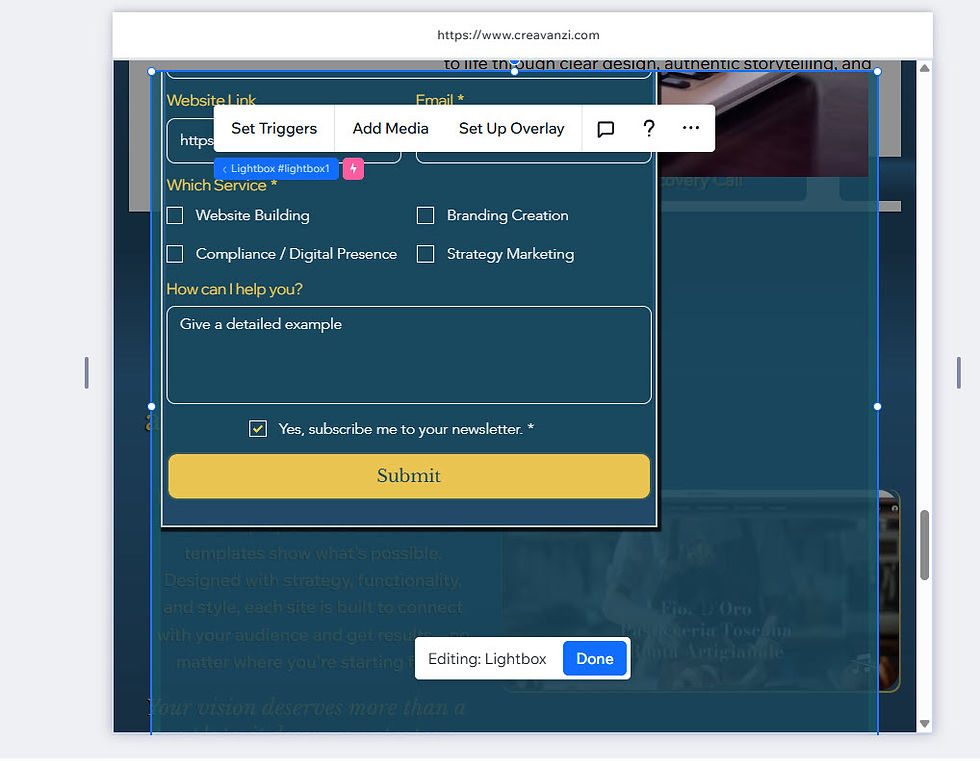Open Set Up Overlay settings
980x761 pixels.
tap(511, 128)
